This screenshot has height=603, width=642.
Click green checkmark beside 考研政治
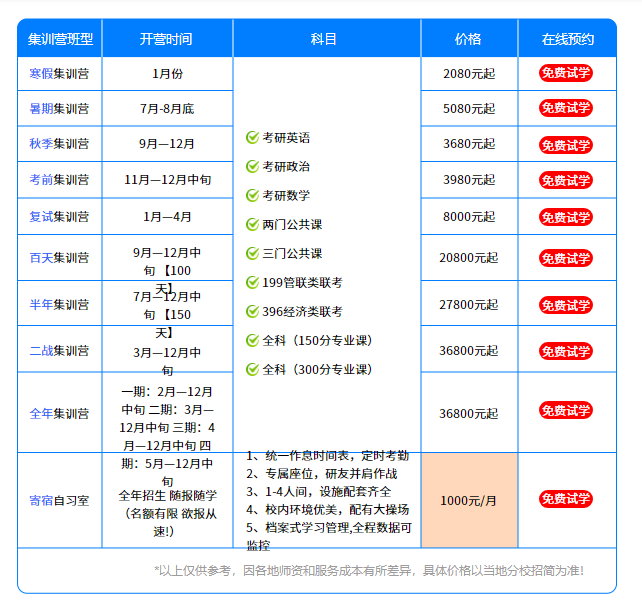pos(252,167)
